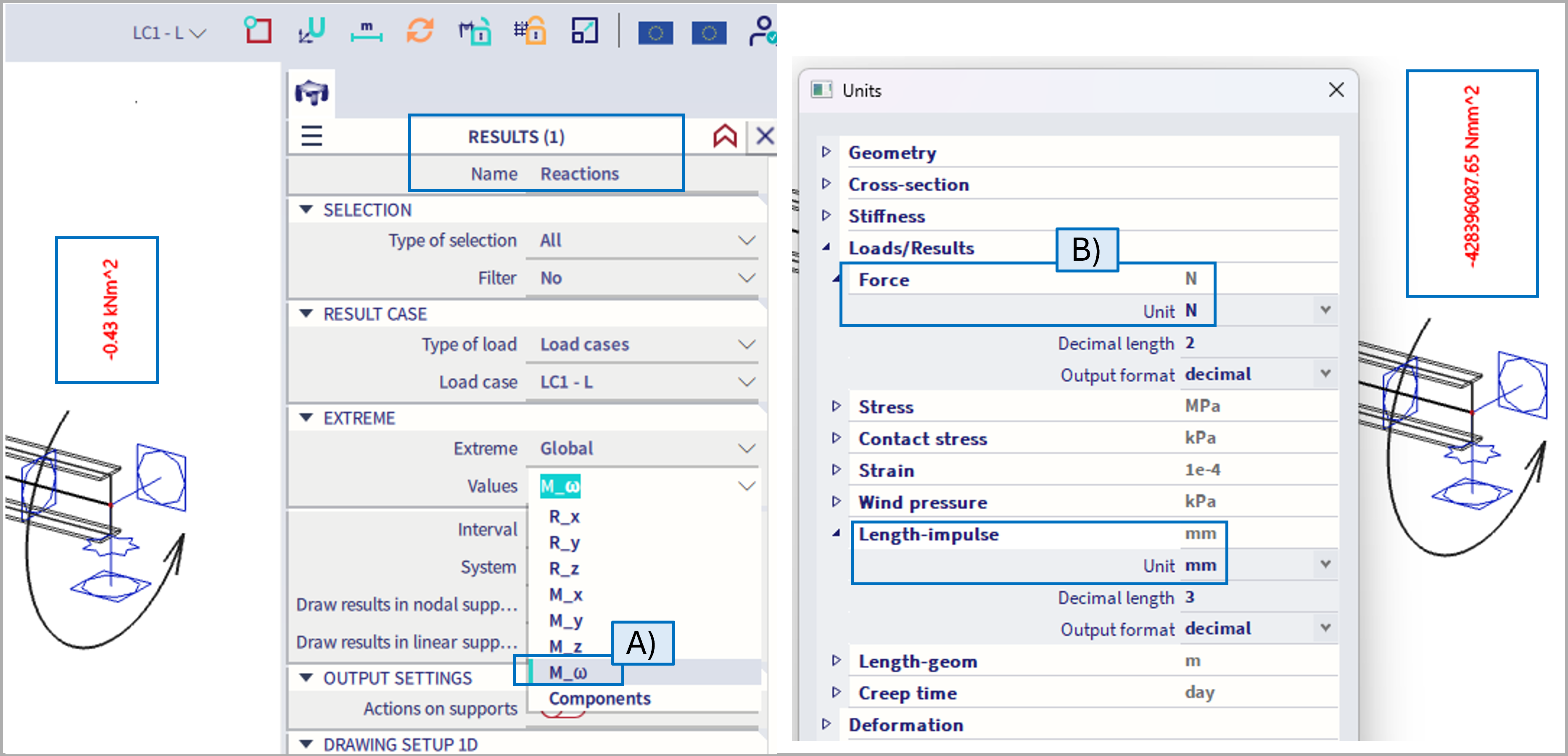Click the red collapse chevrons in Results header
The image size is (1568, 756).
724,136
